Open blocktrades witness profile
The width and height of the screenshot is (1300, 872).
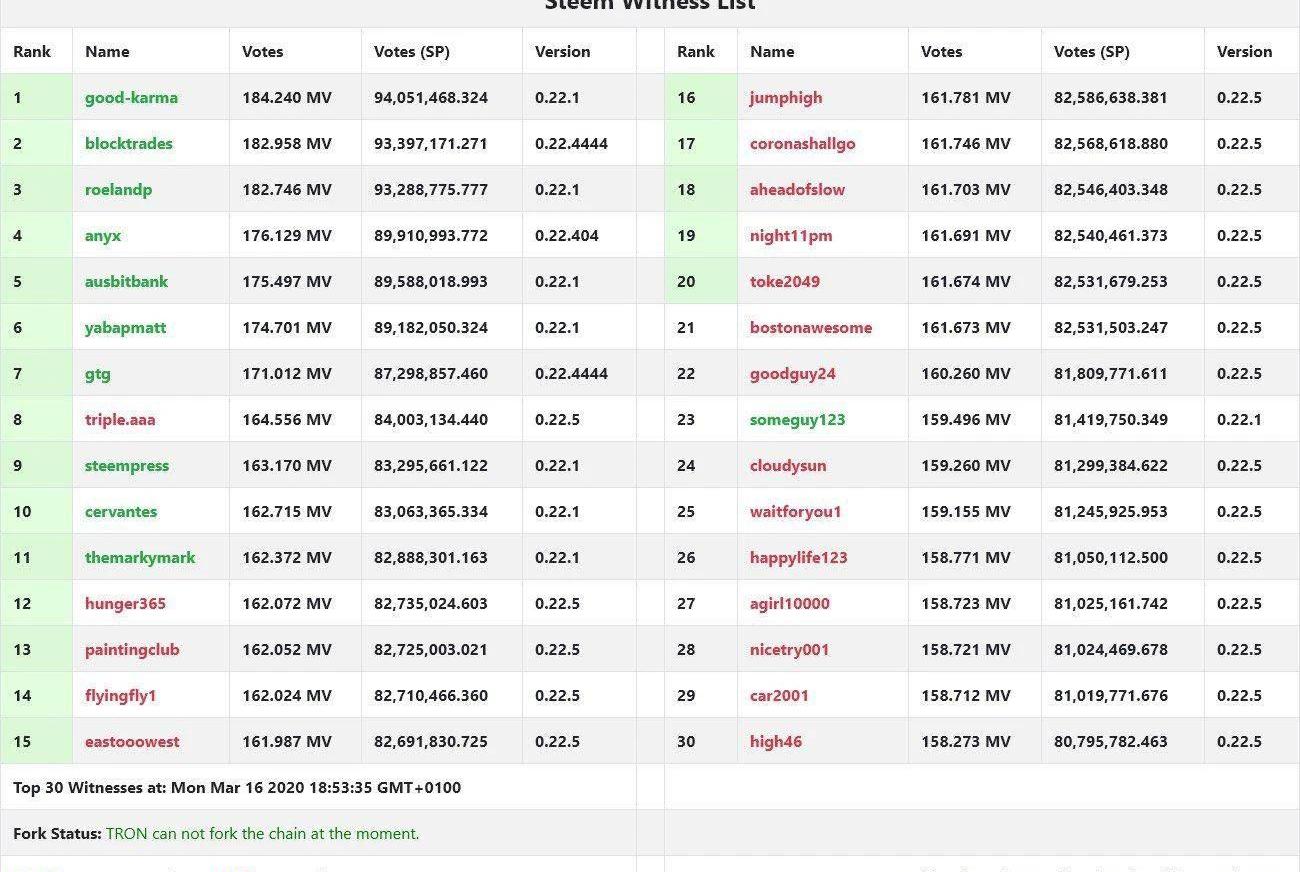(x=128, y=144)
